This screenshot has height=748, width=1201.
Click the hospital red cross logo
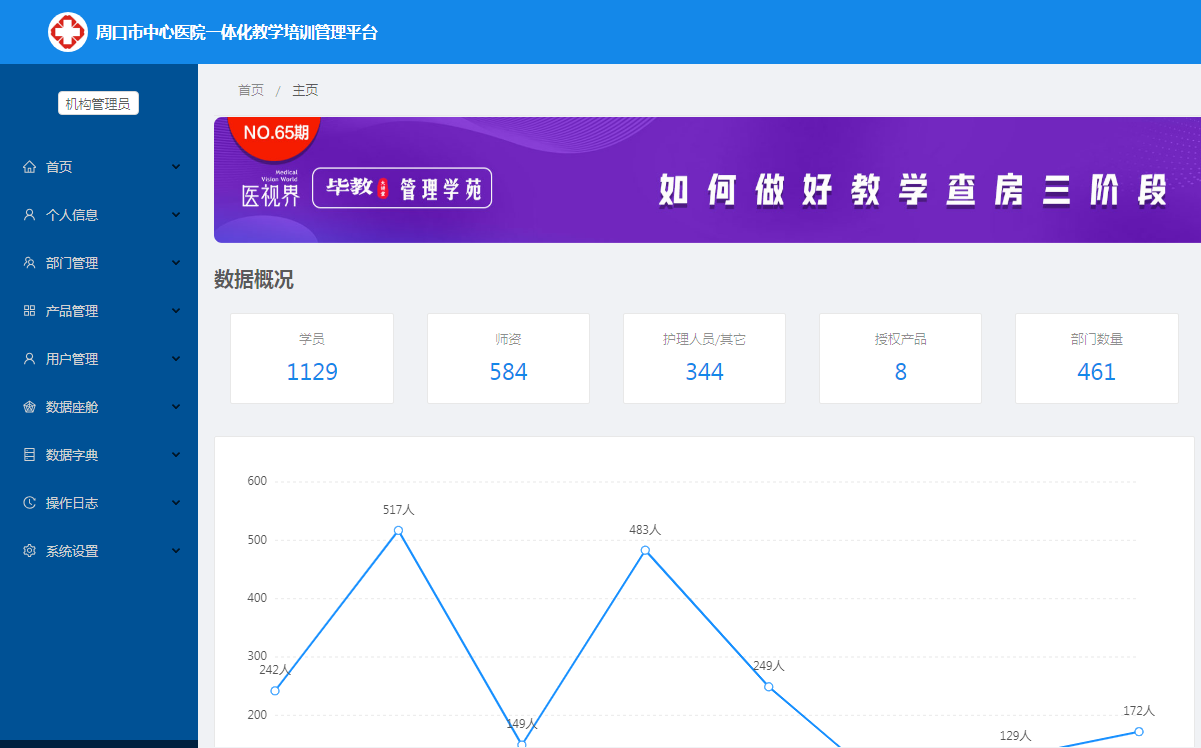(68, 32)
